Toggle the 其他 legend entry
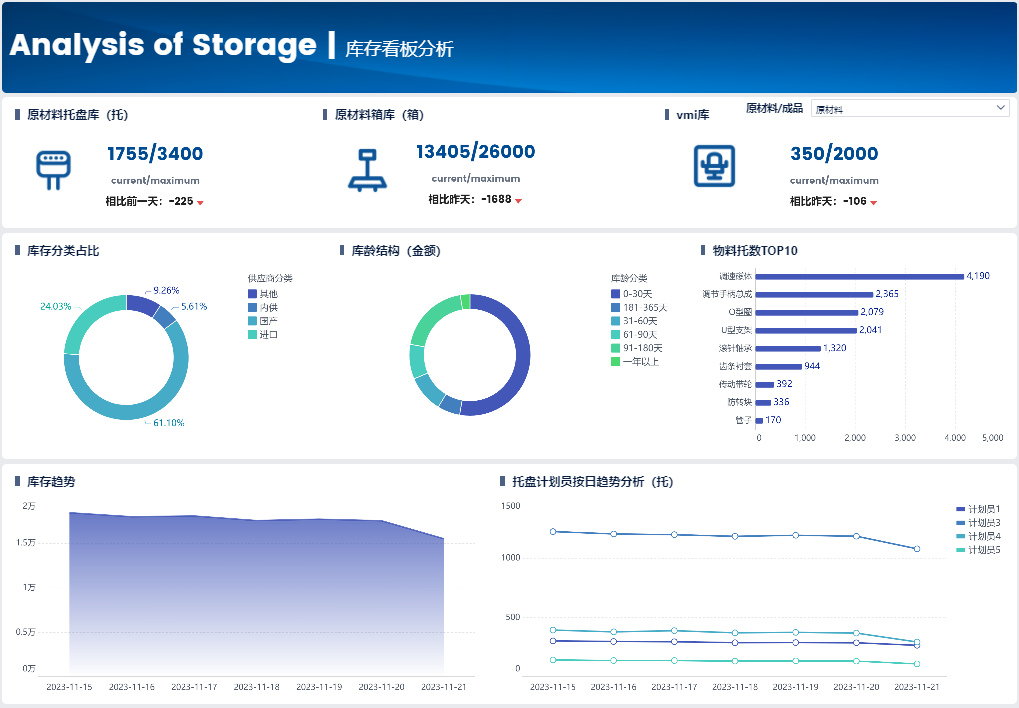Viewport: 1019px width, 708px height. click(263, 294)
